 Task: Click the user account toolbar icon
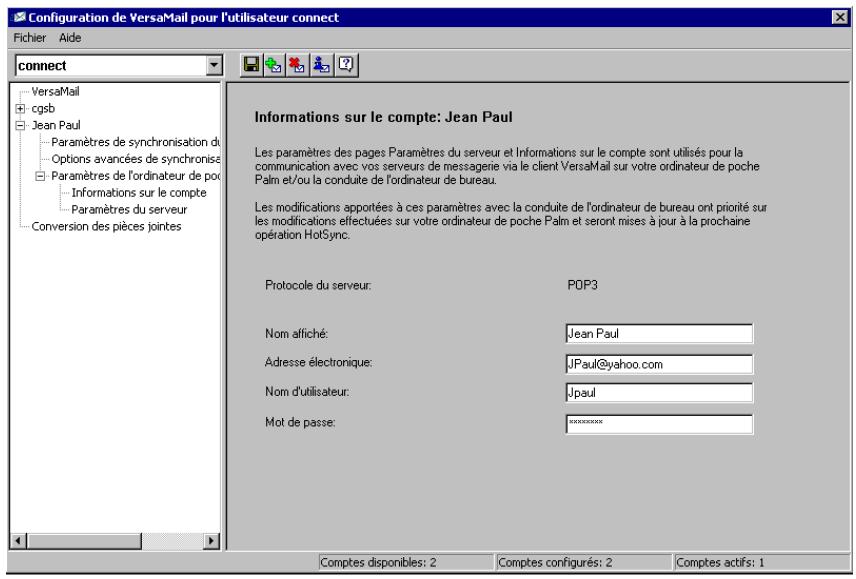[x=322, y=65]
